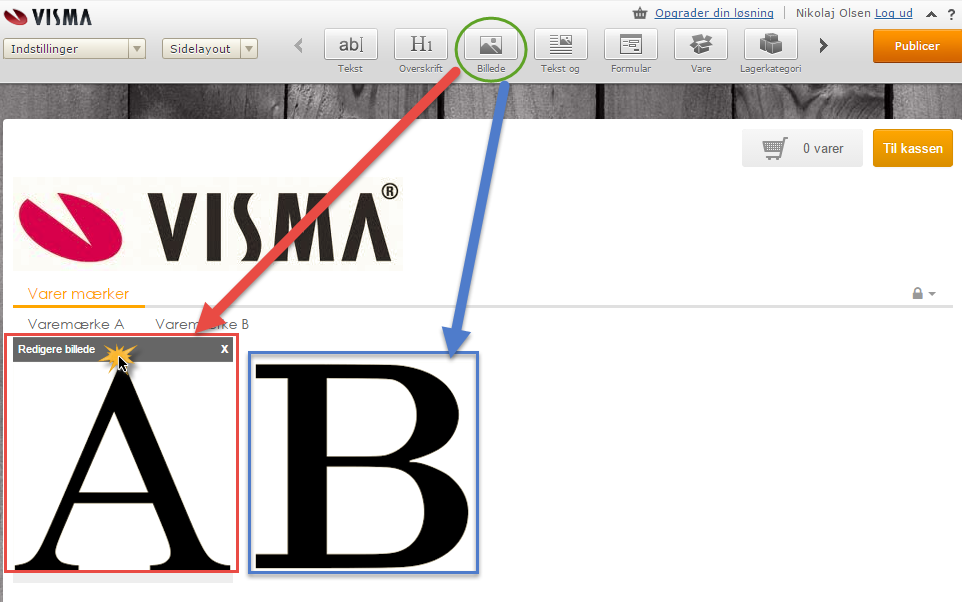The height and width of the screenshot is (602, 962).
Task: Open help via question mark icon
Action: [x=952, y=15]
